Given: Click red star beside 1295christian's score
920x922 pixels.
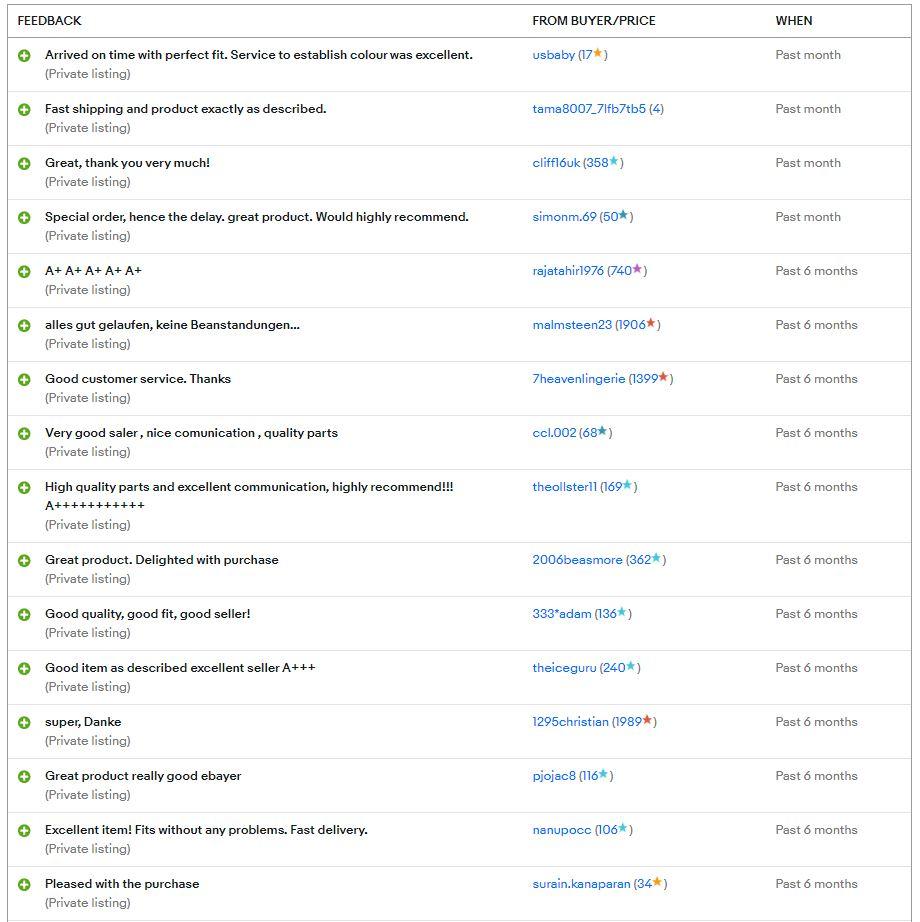Looking at the screenshot, I should point(647,721).
